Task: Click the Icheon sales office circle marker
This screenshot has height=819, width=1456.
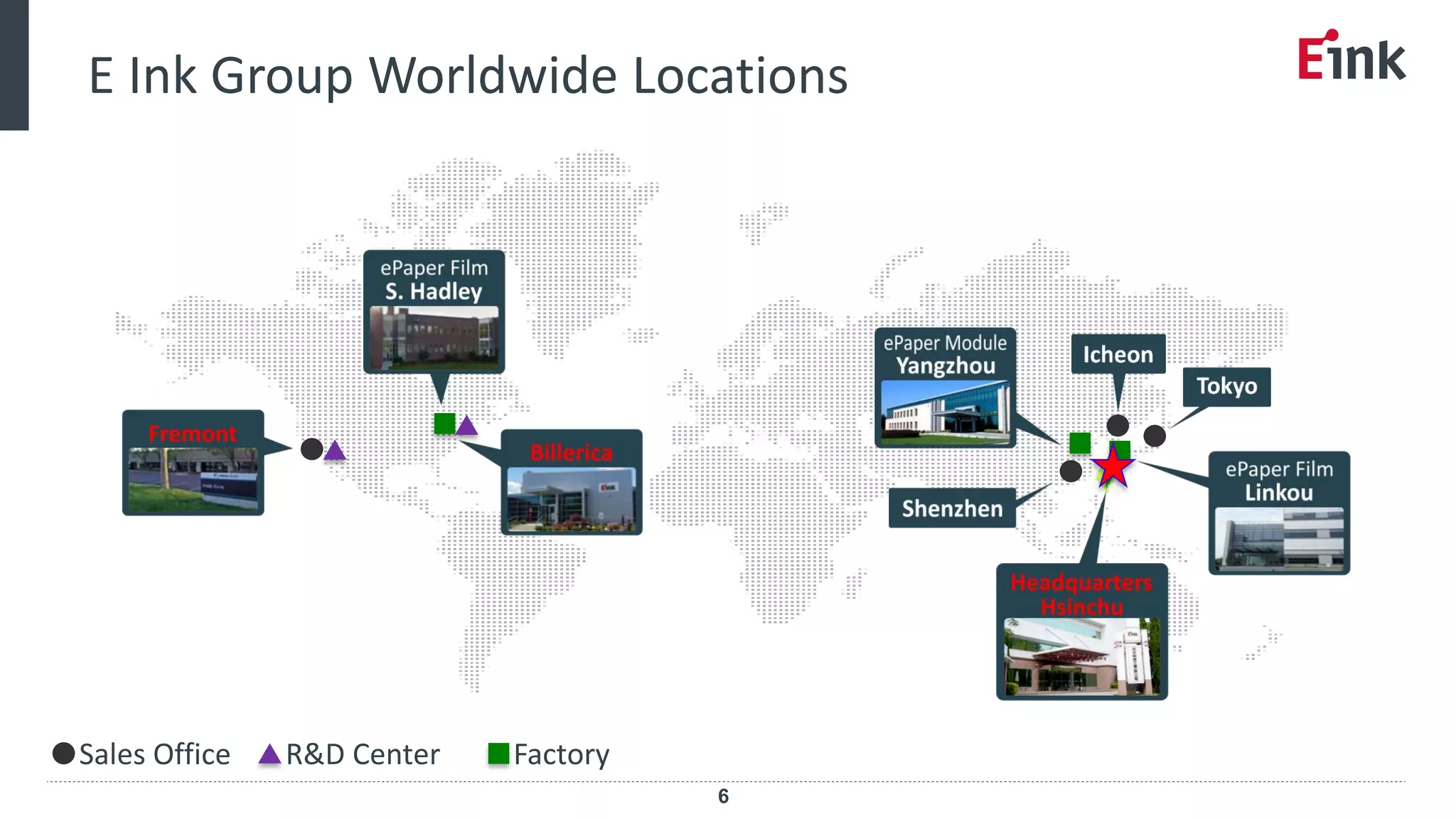Action: click(1118, 425)
